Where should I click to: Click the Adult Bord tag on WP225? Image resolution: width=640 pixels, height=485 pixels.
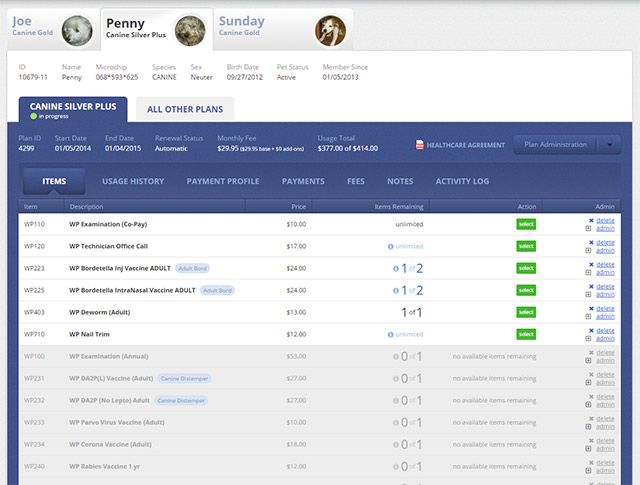pyautogui.click(x=217, y=290)
